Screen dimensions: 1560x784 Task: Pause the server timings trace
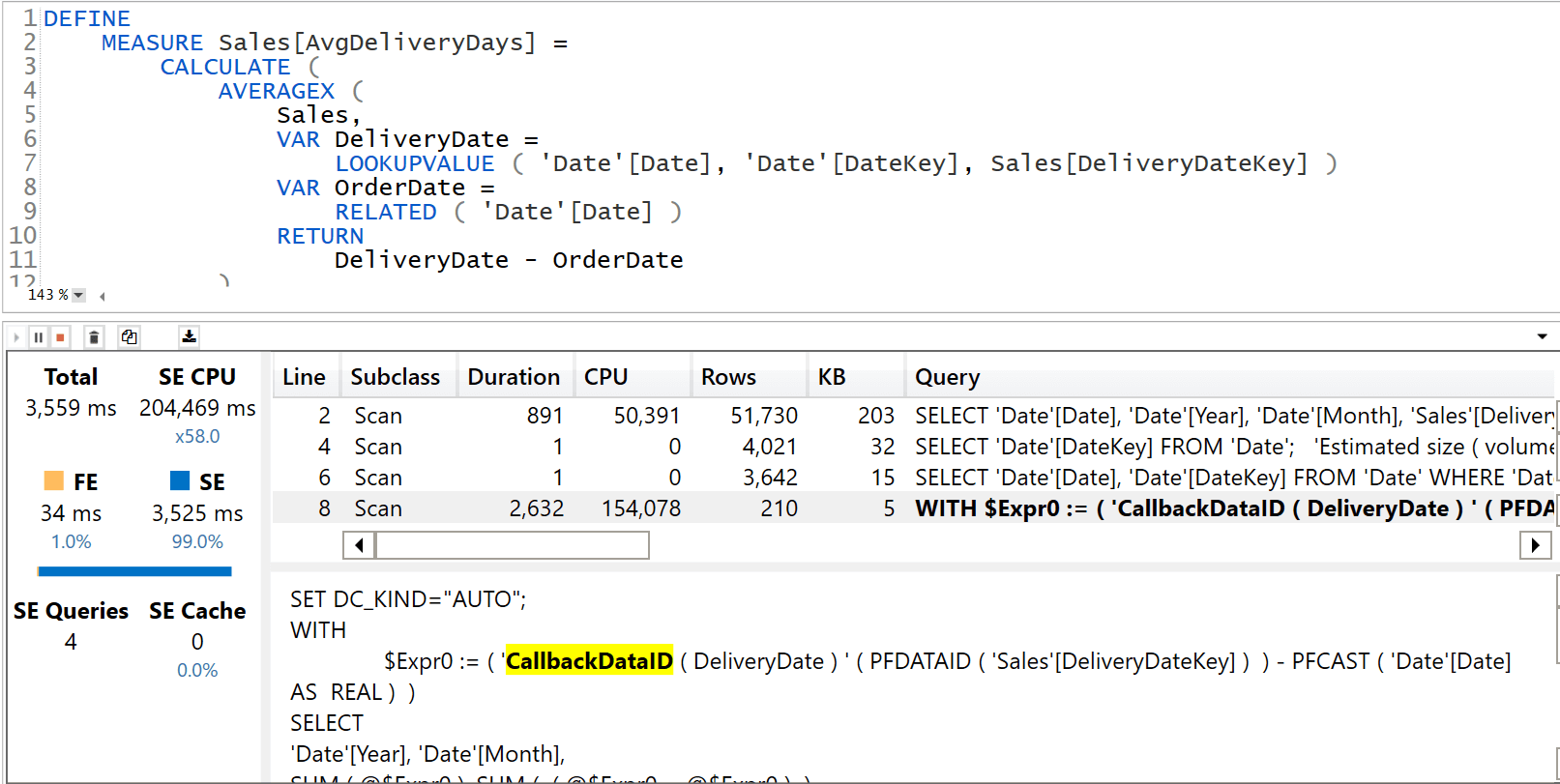(x=39, y=337)
